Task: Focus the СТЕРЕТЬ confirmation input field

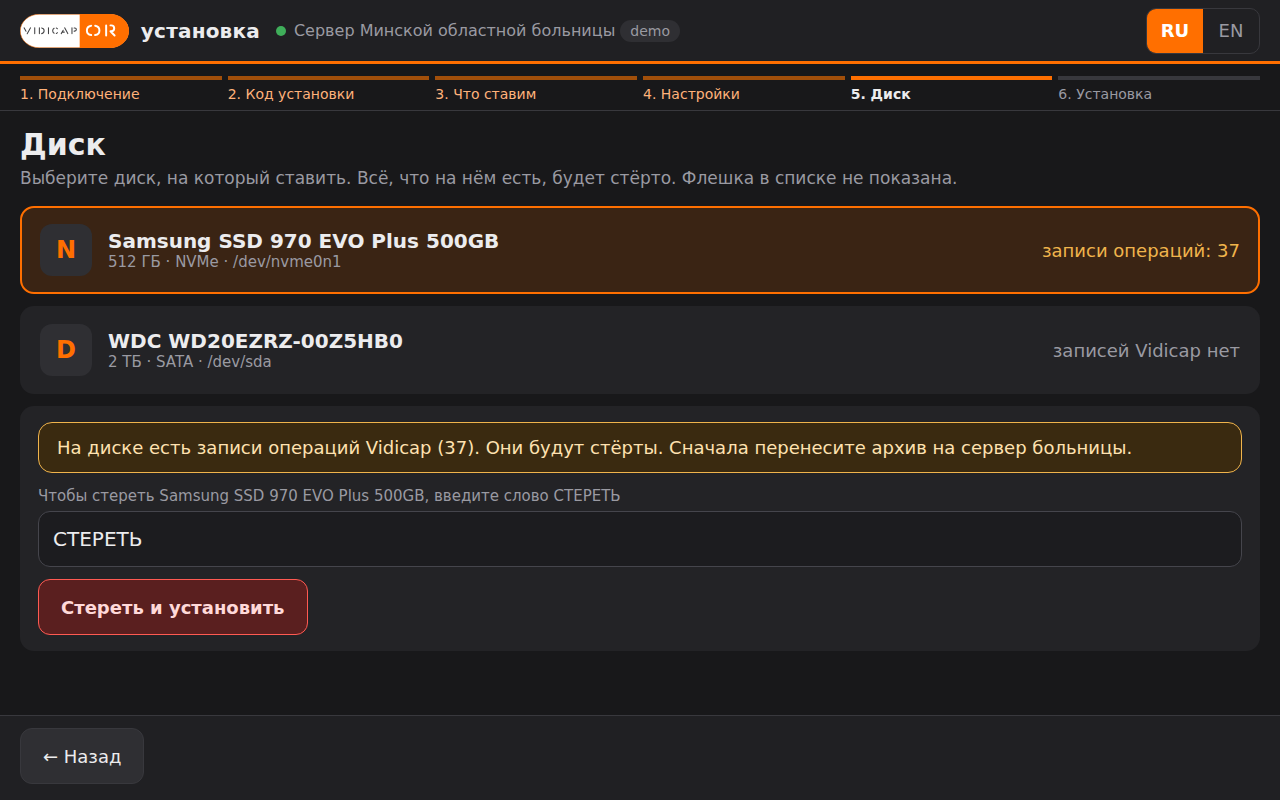Action: tap(640, 539)
